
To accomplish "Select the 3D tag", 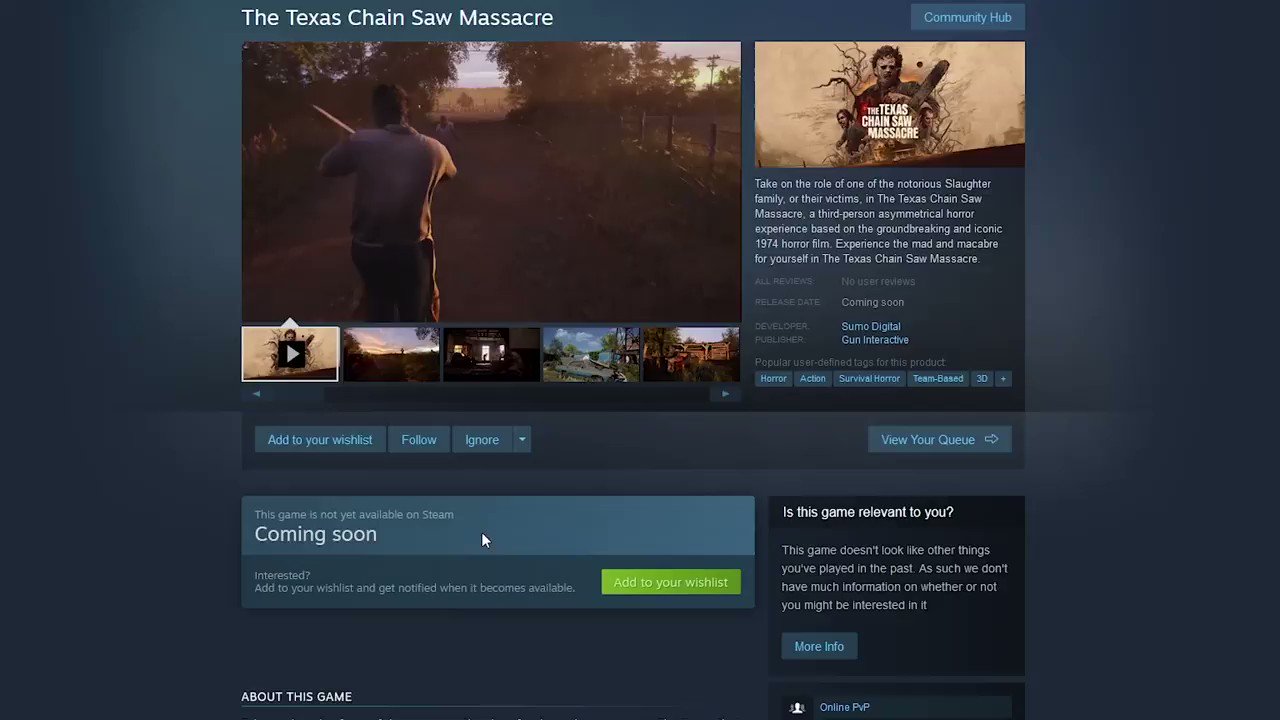I will click(982, 379).
